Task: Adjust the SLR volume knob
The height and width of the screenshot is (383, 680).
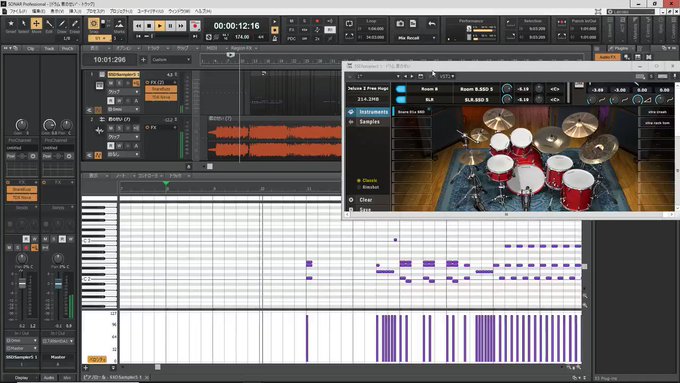Action: pos(506,99)
